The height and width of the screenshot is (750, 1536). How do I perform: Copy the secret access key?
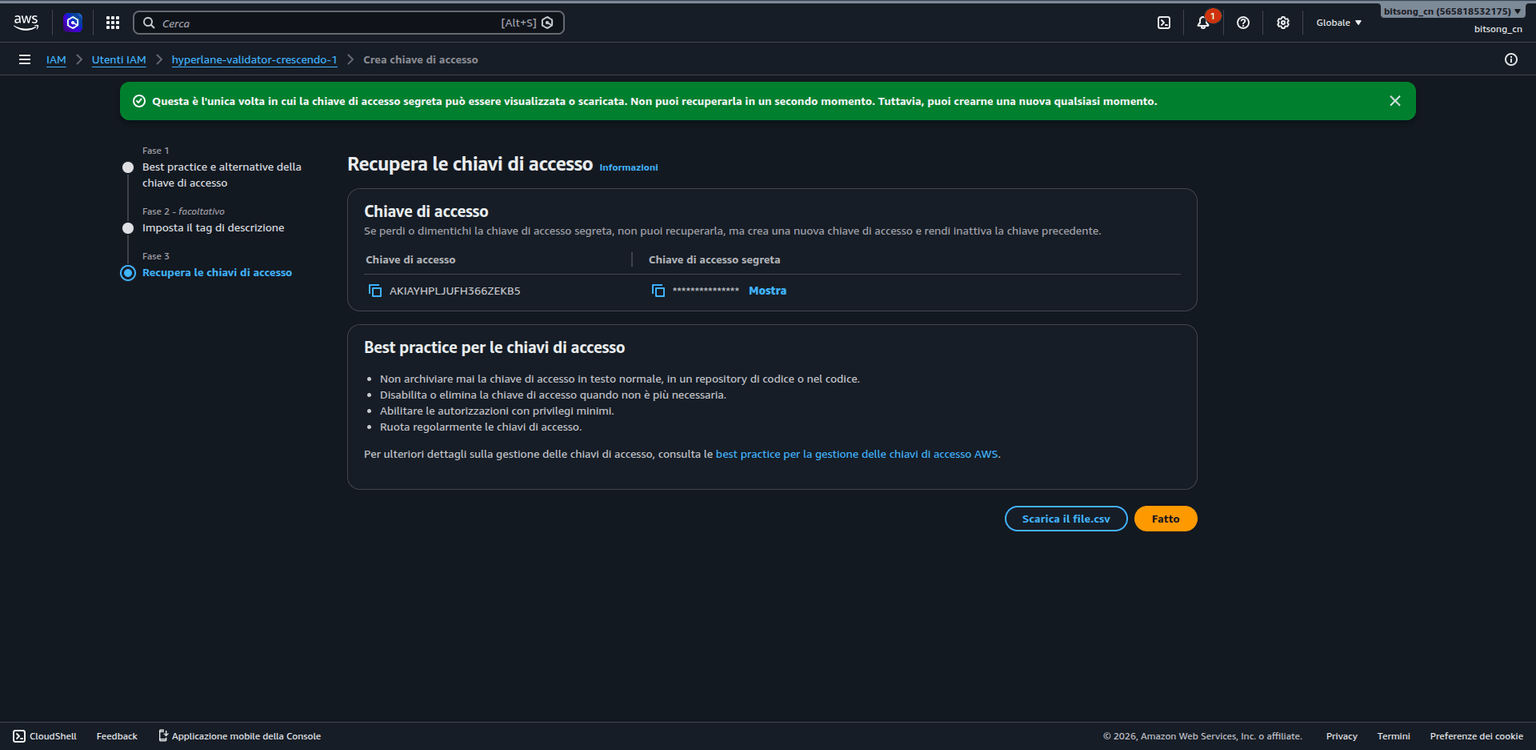(658, 291)
